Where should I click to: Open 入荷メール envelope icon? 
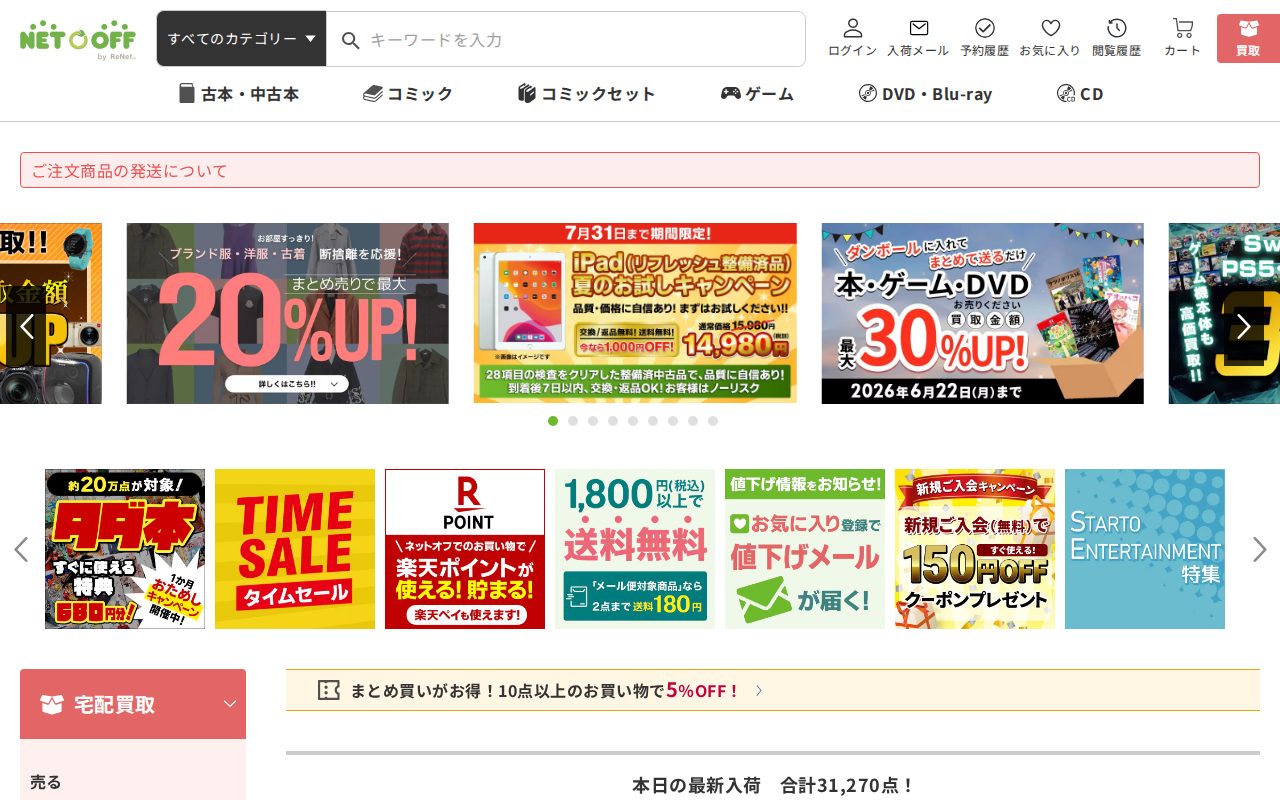point(918,38)
